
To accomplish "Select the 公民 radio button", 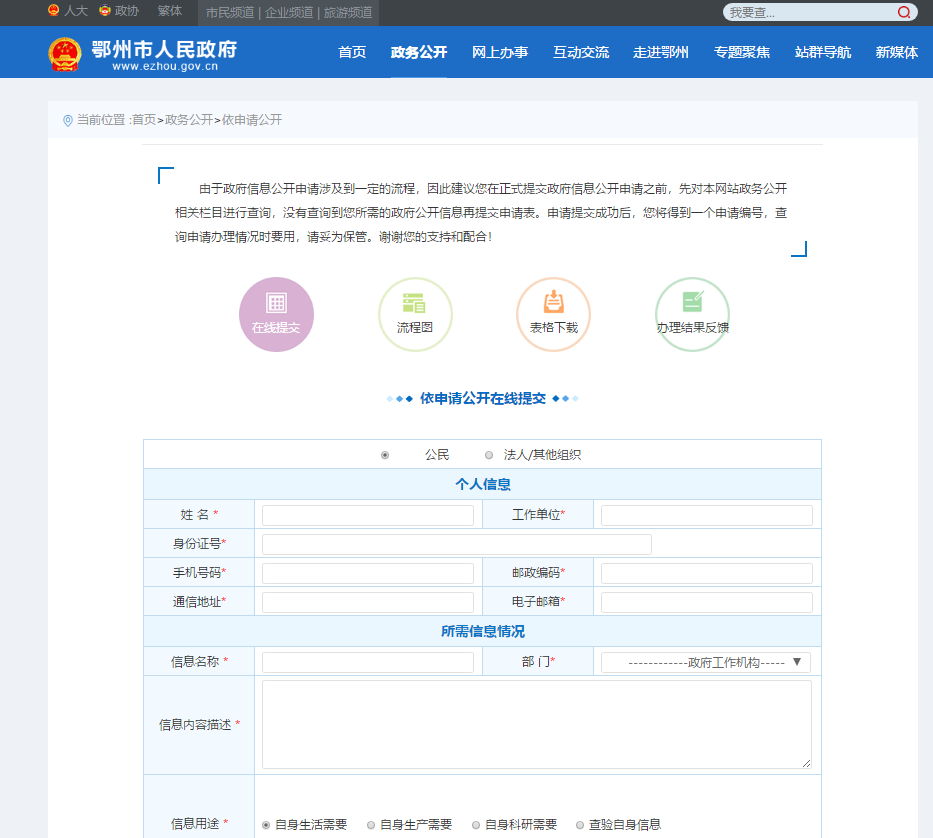I will pos(385,455).
